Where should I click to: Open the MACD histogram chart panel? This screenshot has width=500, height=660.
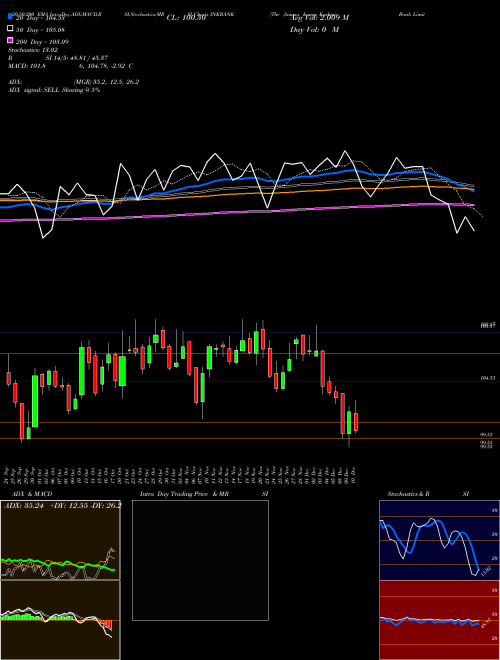coord(60,620)
